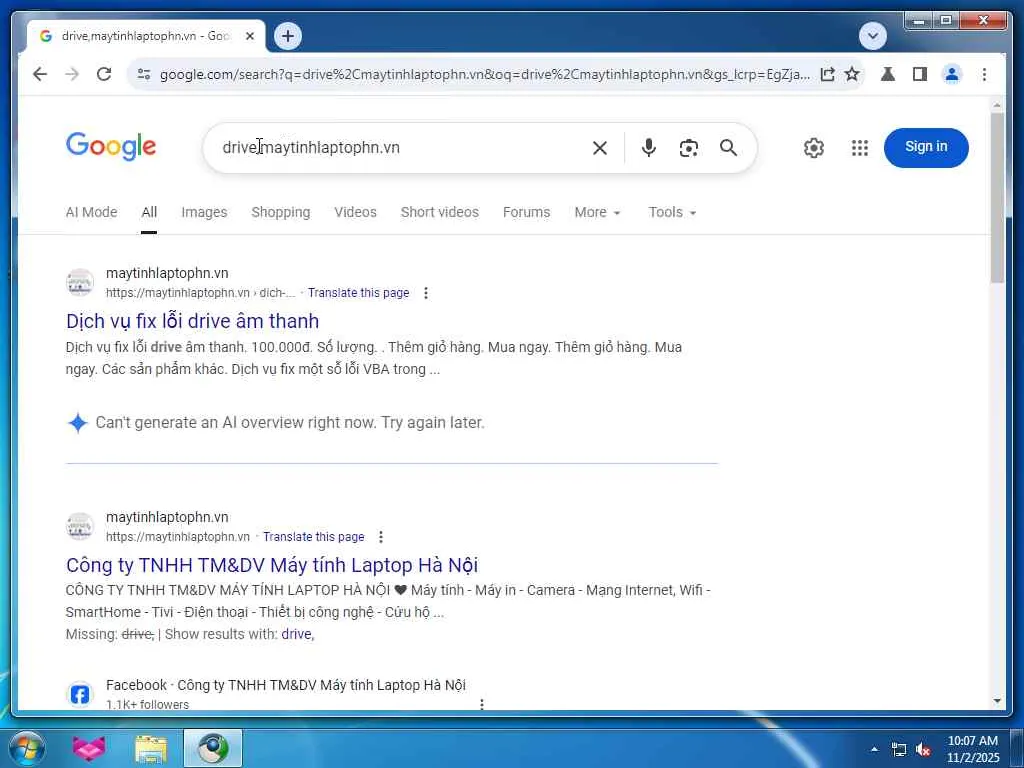Switch to Videos results
This screenshot has height=768, width=1024.
point(355,212)
